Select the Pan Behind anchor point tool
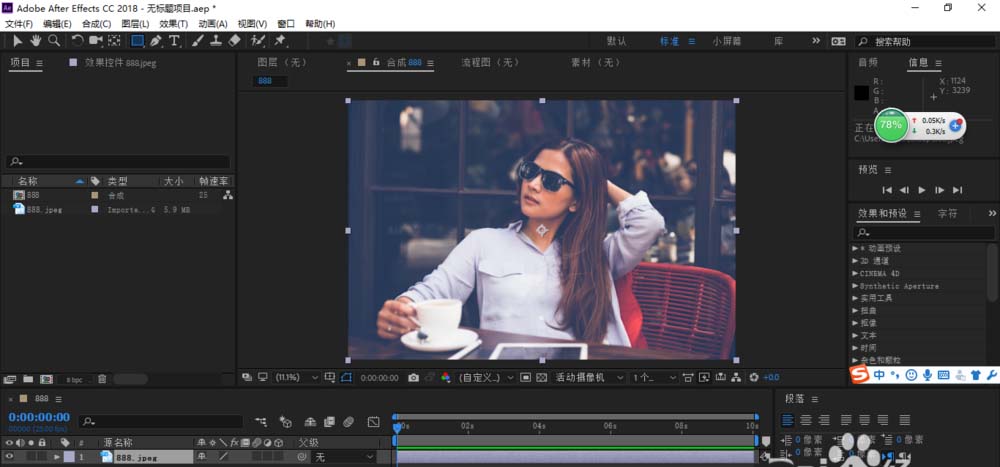The width and height of the screenshot is (1000, 467). (114, 41)
